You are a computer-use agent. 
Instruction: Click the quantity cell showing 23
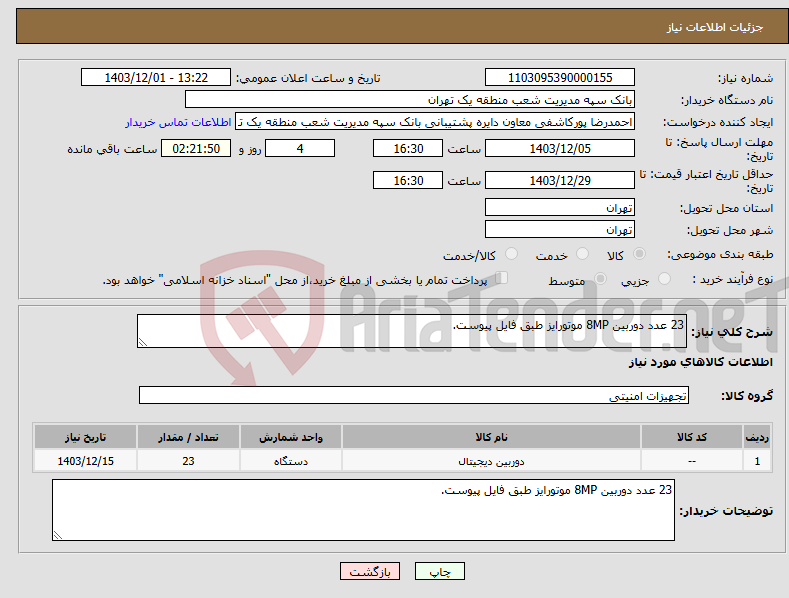point(188,461)
